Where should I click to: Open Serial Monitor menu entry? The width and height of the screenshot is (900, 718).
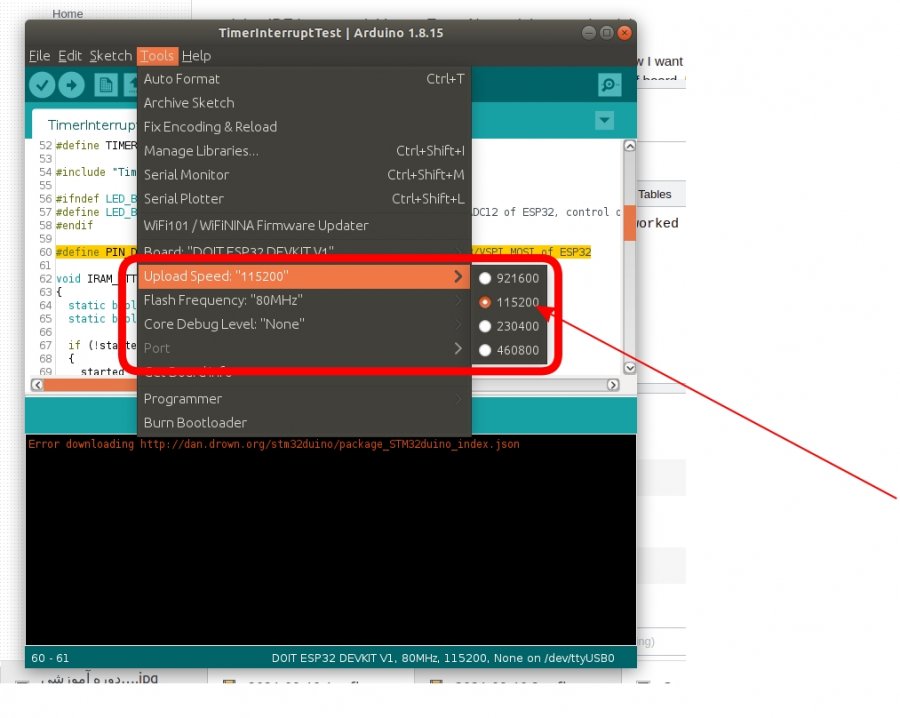coord(304,175)
